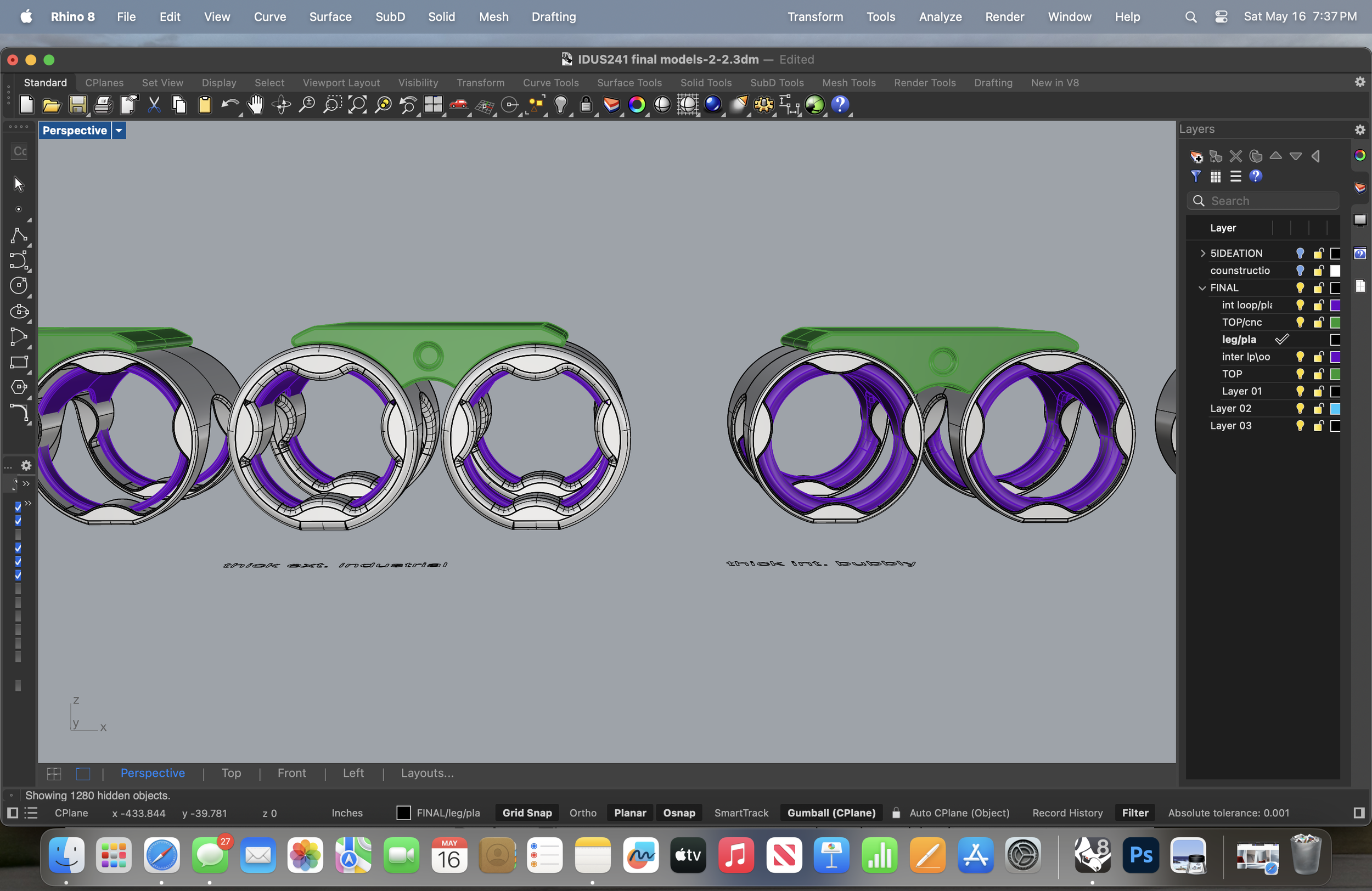Click the Move Layer Up triangle icon
Viewport: 1372px width, 891px height.
coord(1276,156)
